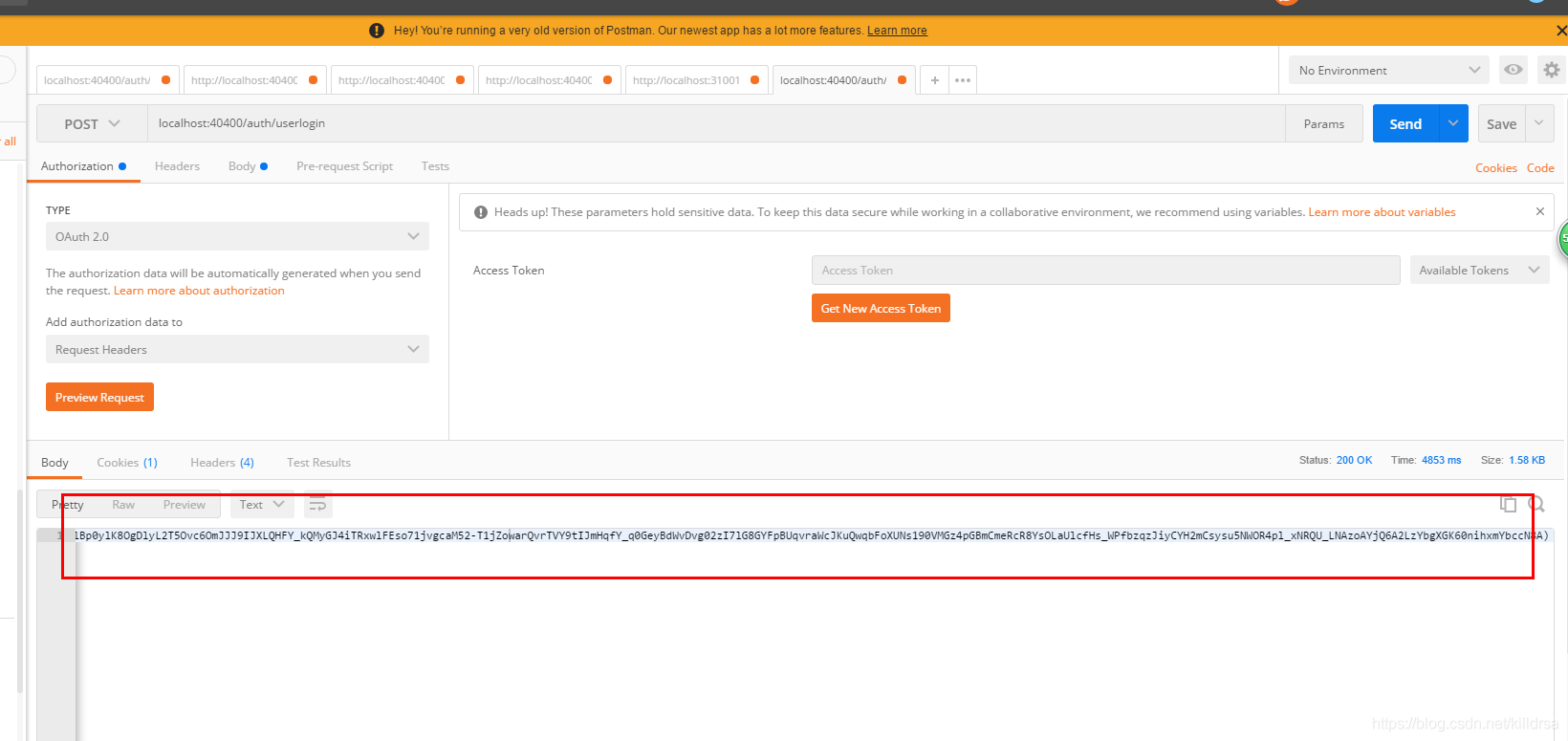Switch to the request Headers tab
This screenshot has height=741, width=1568.
pos(177,166)
